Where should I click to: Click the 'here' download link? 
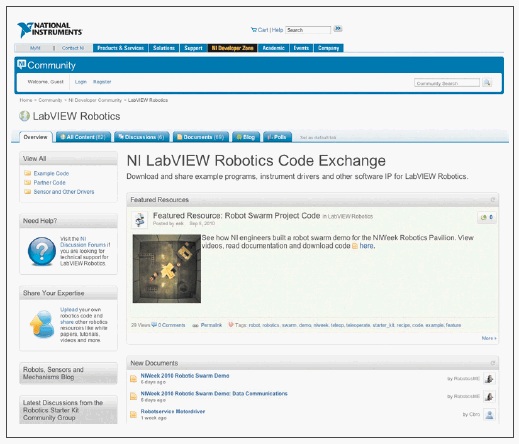(366, 246)
